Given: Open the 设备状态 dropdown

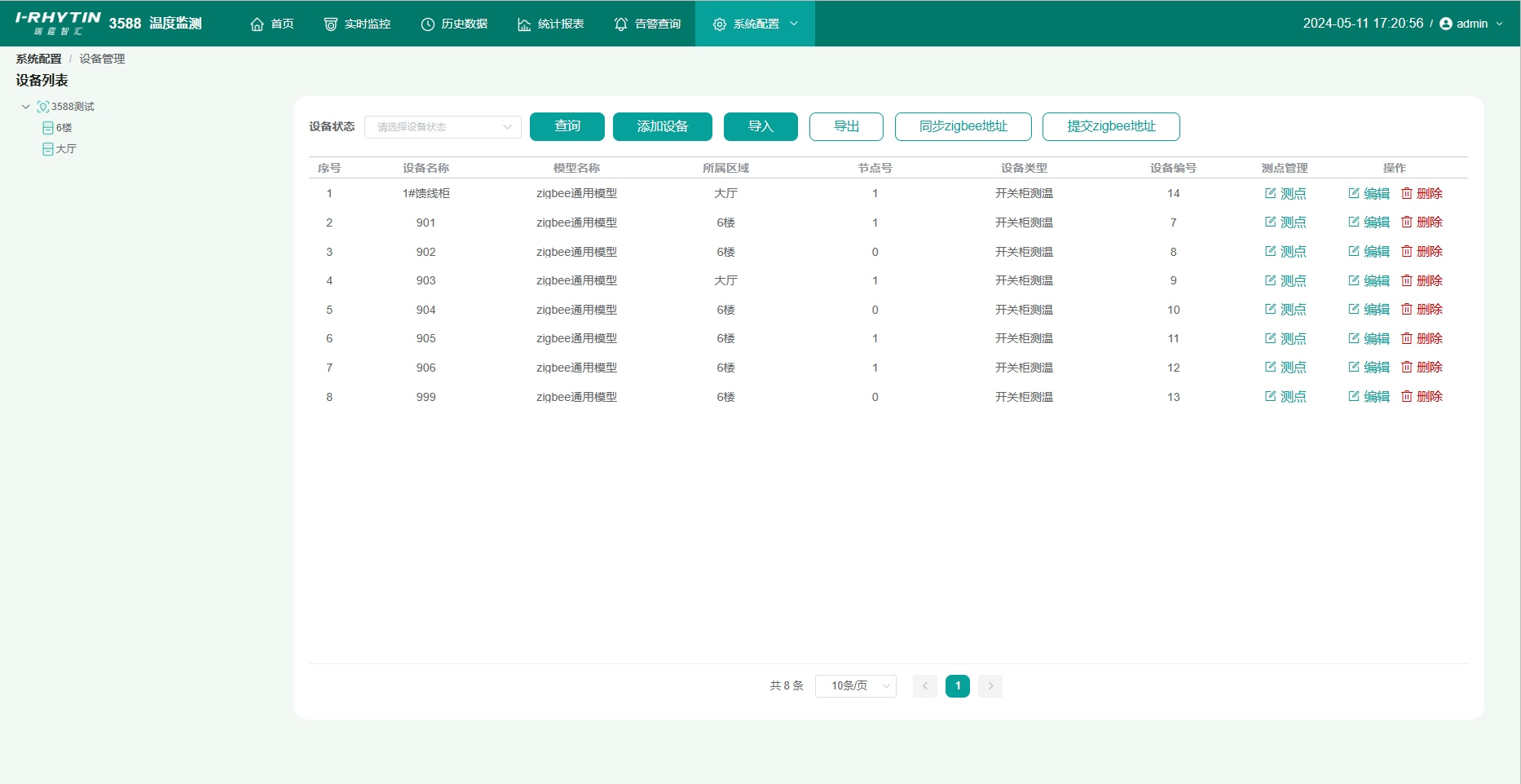Looking at the screenshot, I should coord(443,127).
